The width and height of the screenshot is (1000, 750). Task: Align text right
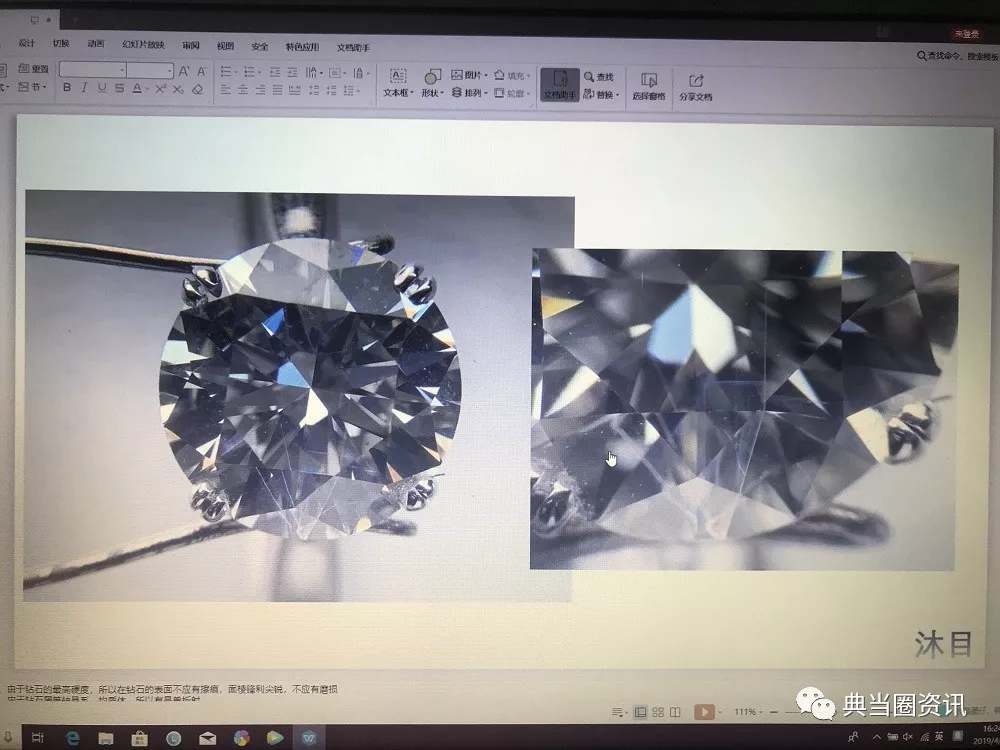(x=260, y=91)
